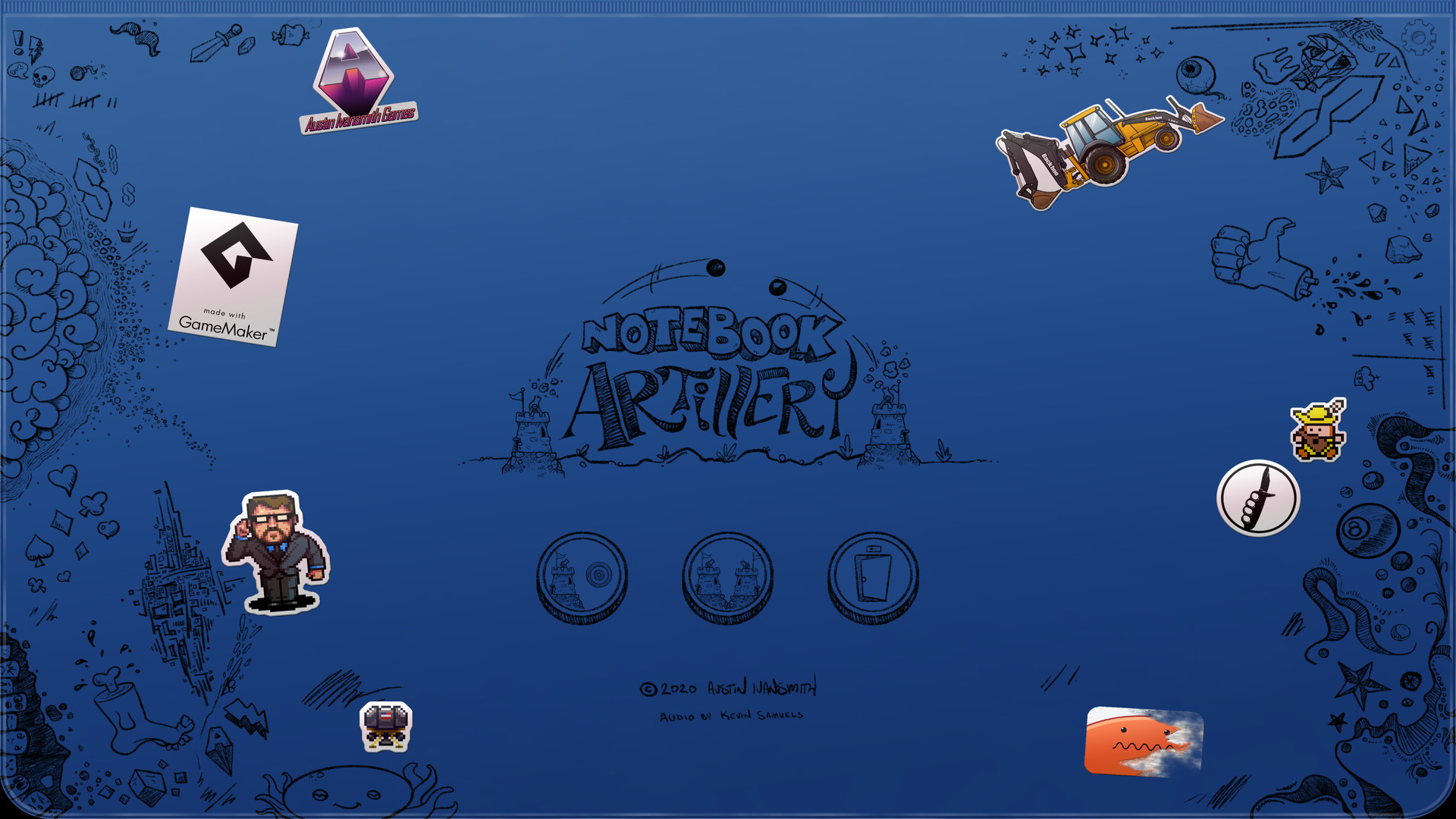
Task: Click the eyeball doodle near the backhoe
Action: (x=1195, y=75)
